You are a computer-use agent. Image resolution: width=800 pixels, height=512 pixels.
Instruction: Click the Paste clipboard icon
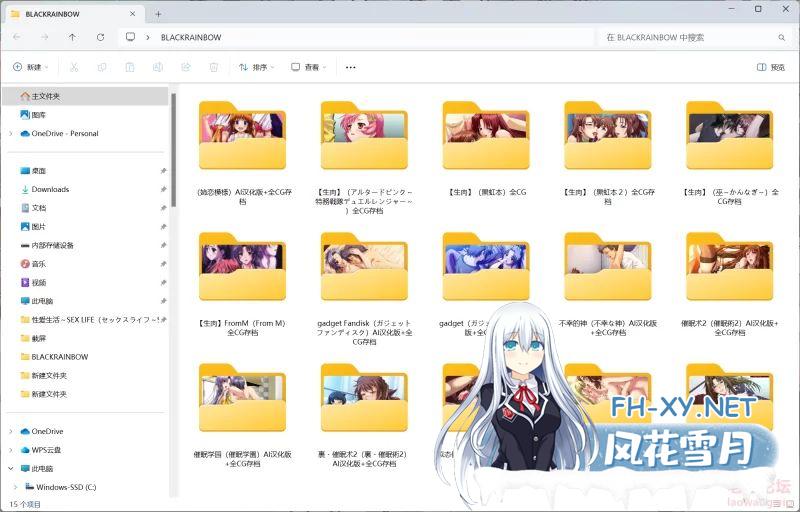click(x=130, y=67)
